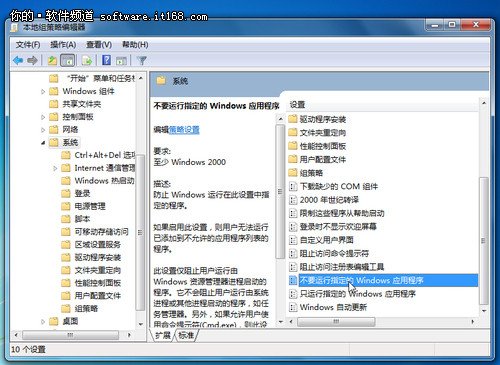This screenshot has height=365, width=500.
Task: Click the policy icon beside 下载缺少的 COM 组件
Action: (x=293, y=186)
